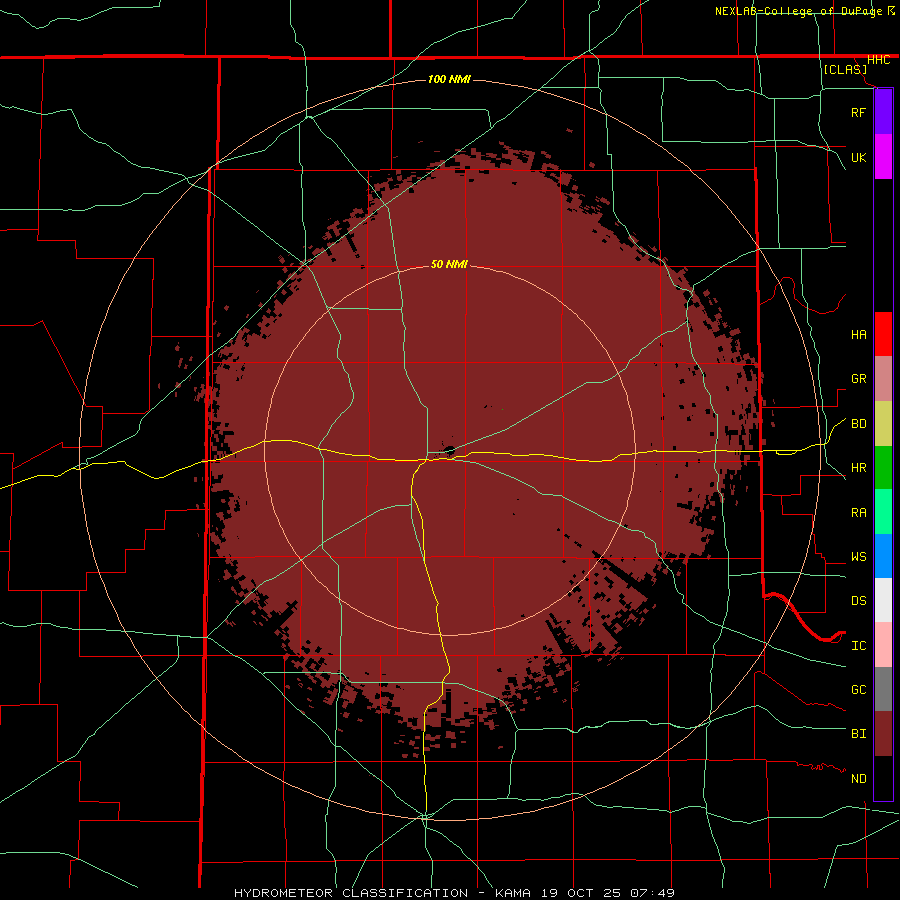Click the "NEXLAB-College of DuPage" credit text

pos(800,11)
